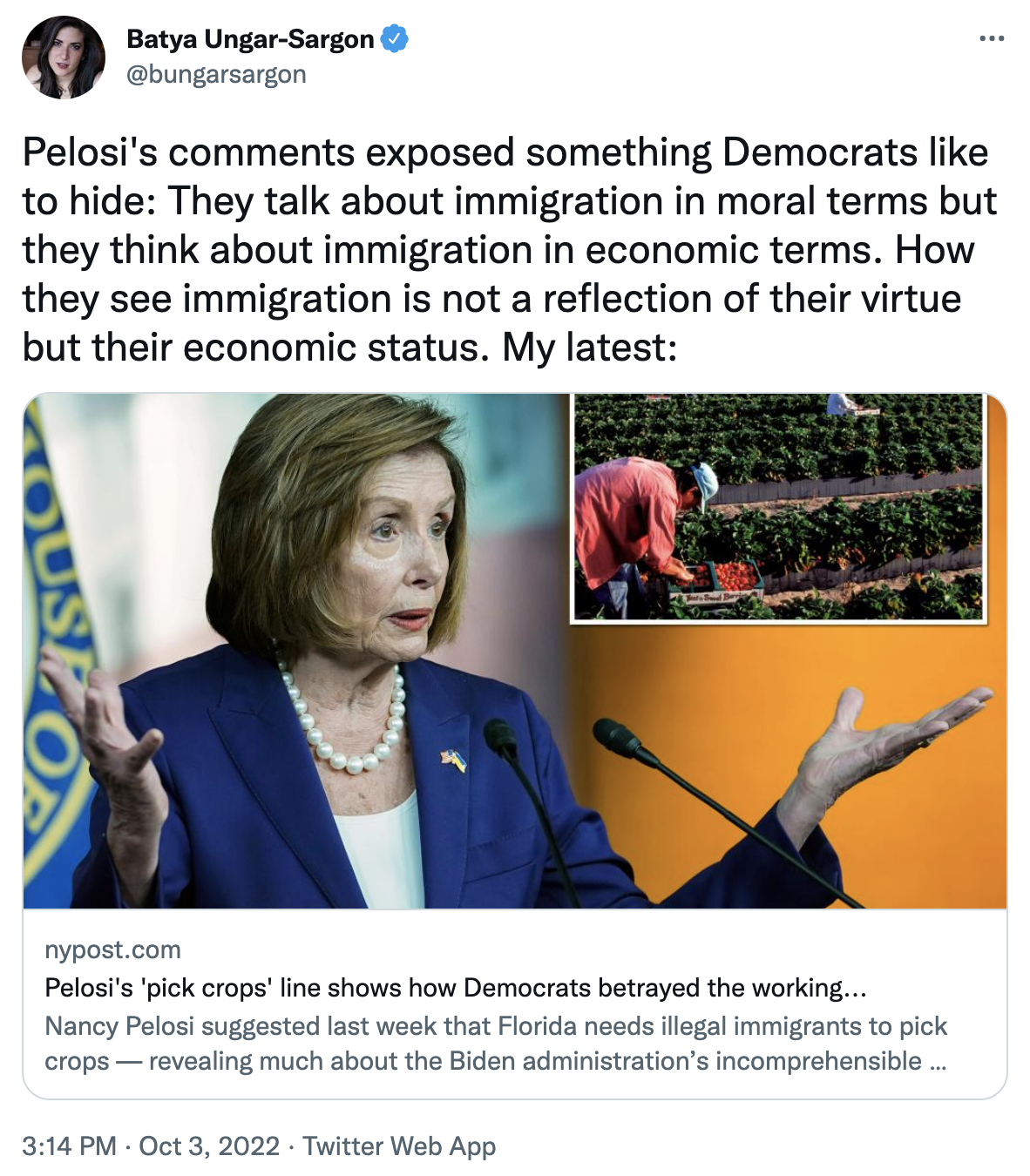Open the three-dot more options menu
Screen dimensions: 1030x1176
click(992, 39)
